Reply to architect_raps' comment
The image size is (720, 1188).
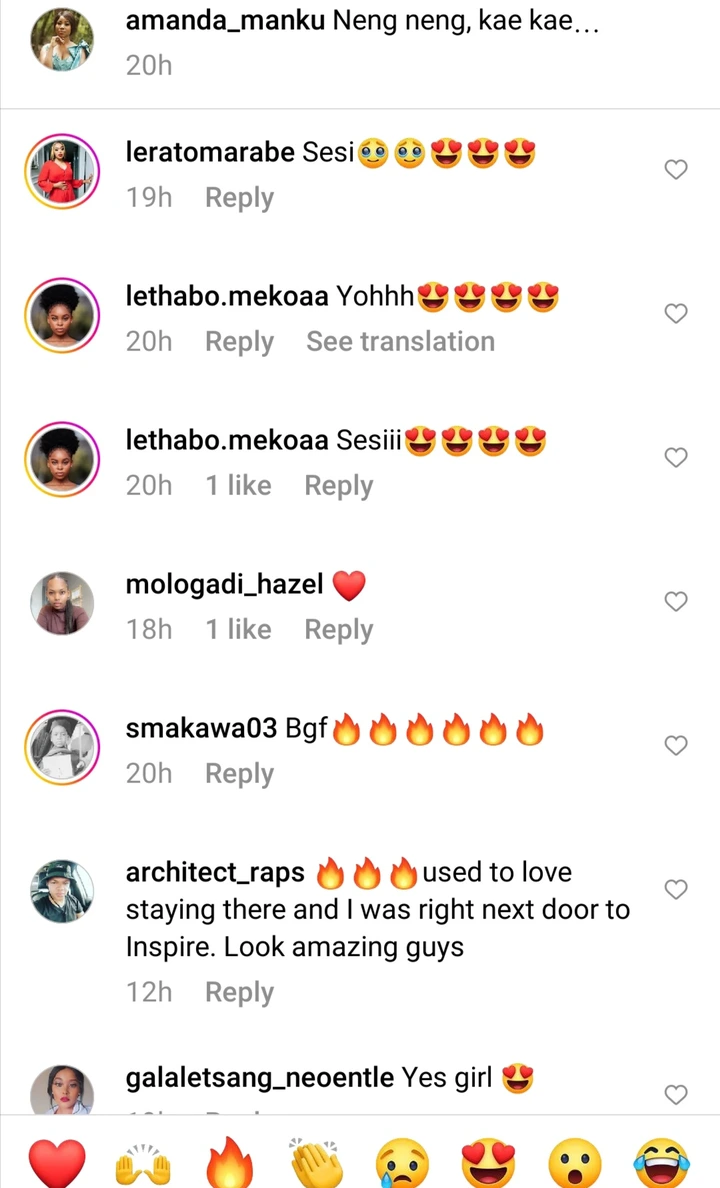click(x=239, y=992)
